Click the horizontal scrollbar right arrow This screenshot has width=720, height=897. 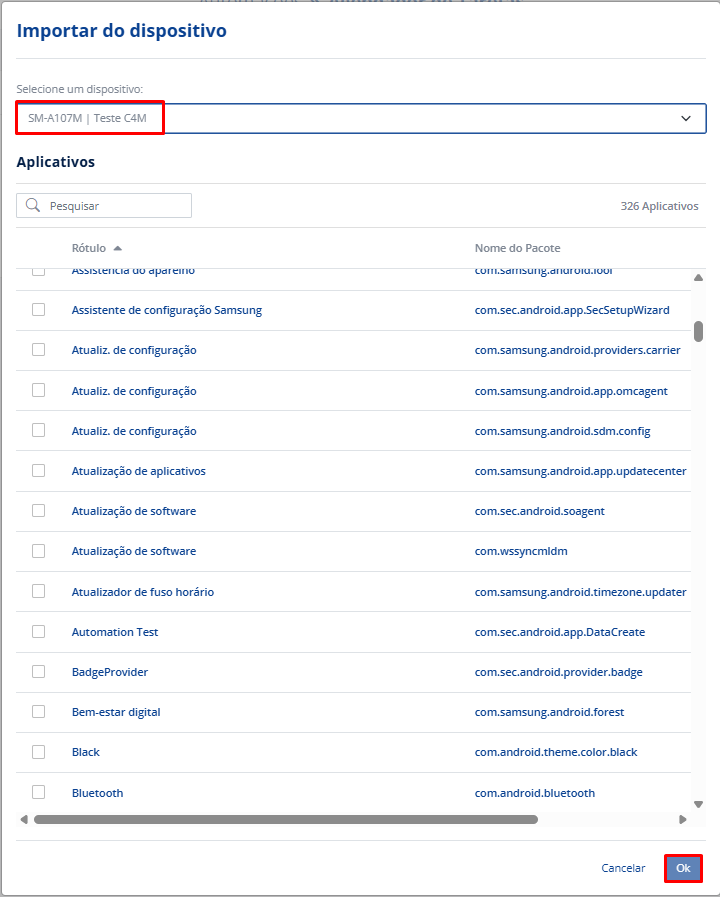(683, 819)
